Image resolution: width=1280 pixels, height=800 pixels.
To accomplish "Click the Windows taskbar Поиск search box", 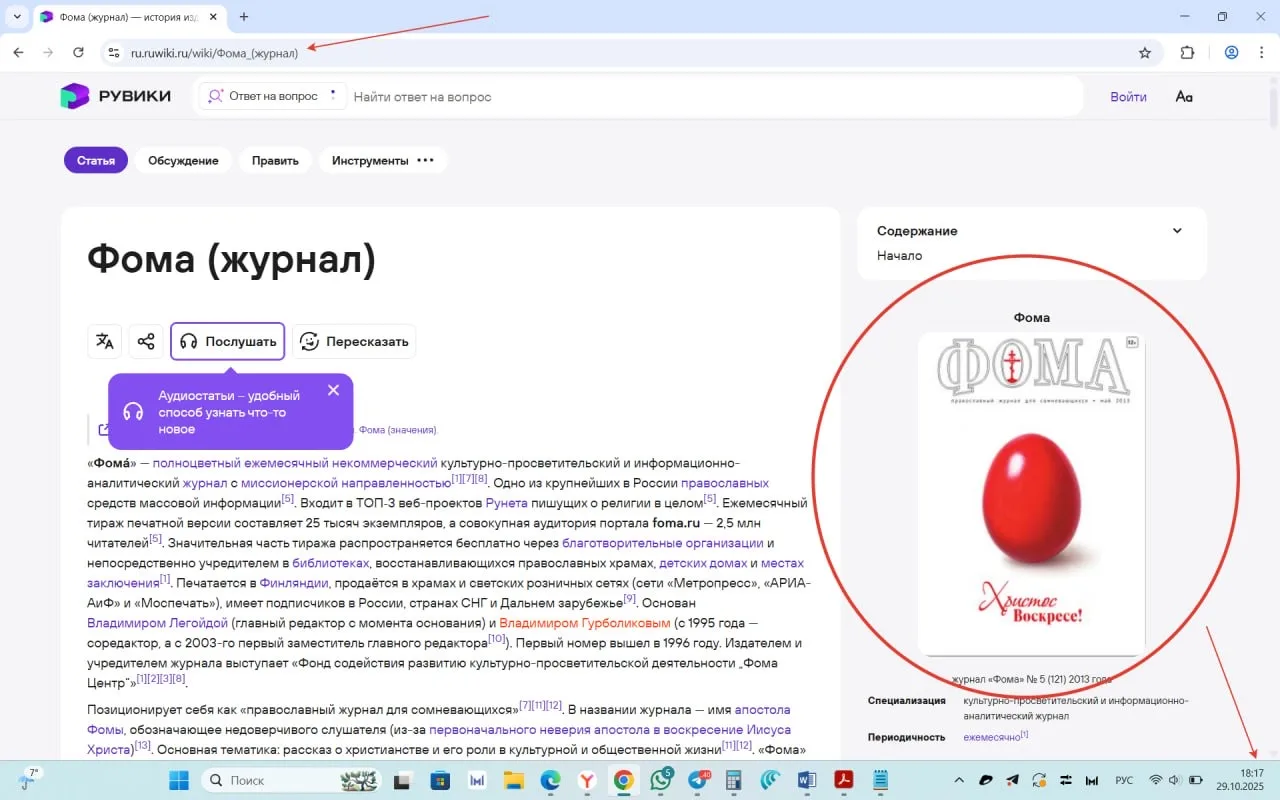I will click(x=291, y=780).
